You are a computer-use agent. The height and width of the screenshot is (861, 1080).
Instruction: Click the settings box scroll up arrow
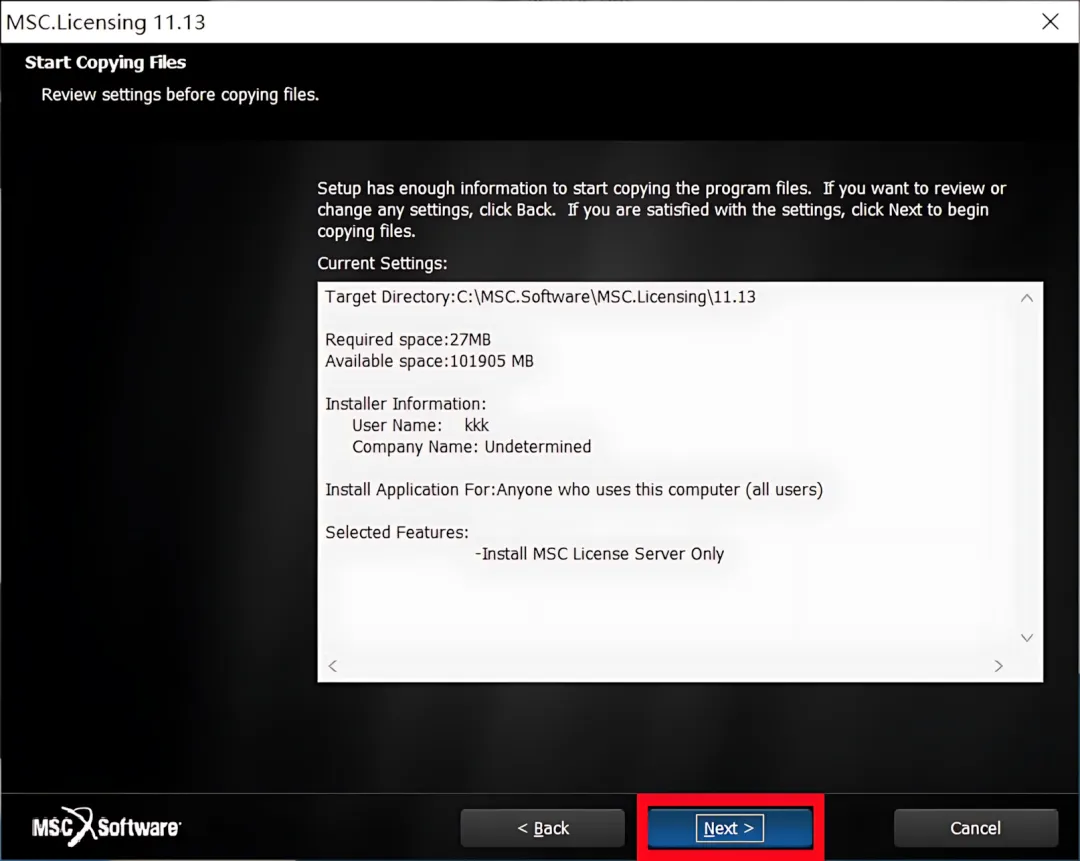click(x=1026, y=298)
